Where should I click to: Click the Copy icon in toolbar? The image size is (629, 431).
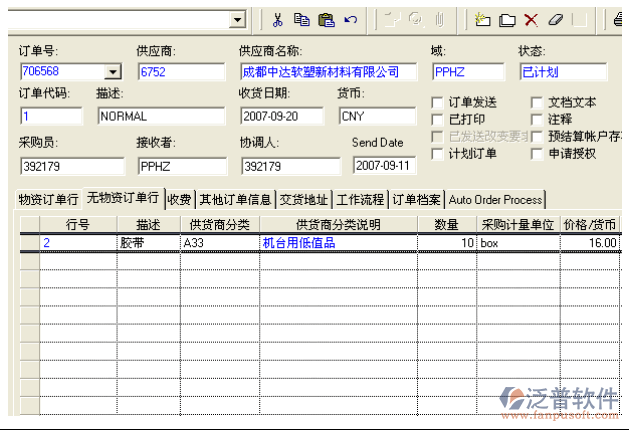coord(302,19)
